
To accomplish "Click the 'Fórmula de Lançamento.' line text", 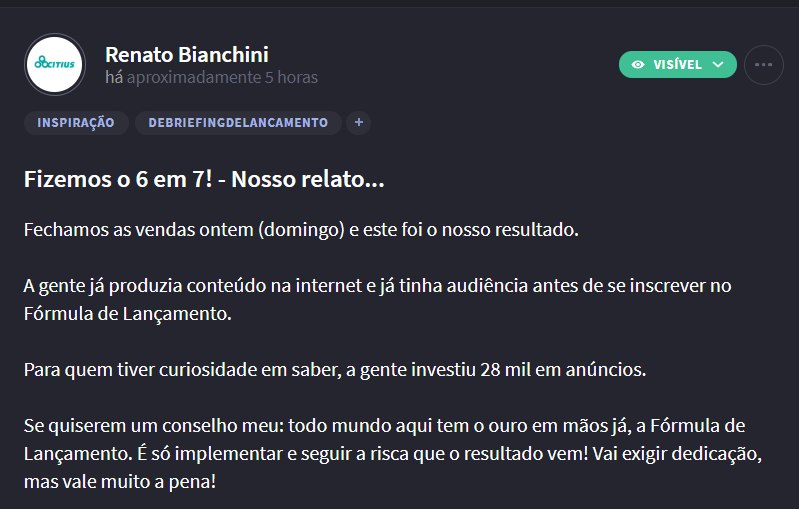I will [127, 314].
